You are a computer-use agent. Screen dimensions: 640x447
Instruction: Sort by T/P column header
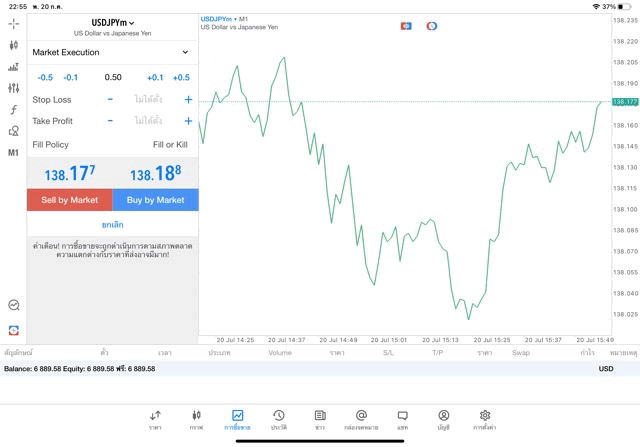click(438, 353)
